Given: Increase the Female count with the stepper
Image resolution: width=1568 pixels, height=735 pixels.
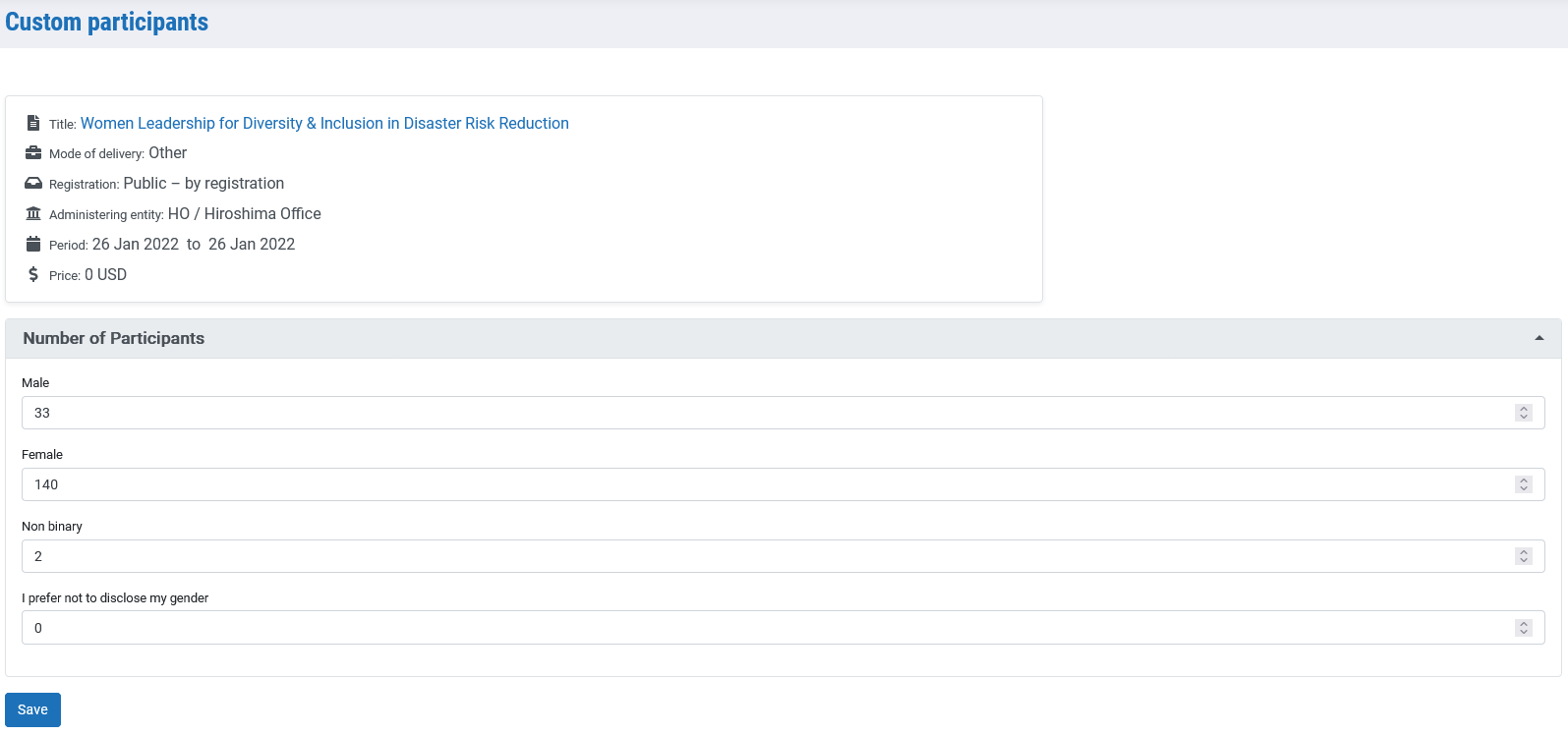Looking at the screenshot, I should tap(1524, 481).
